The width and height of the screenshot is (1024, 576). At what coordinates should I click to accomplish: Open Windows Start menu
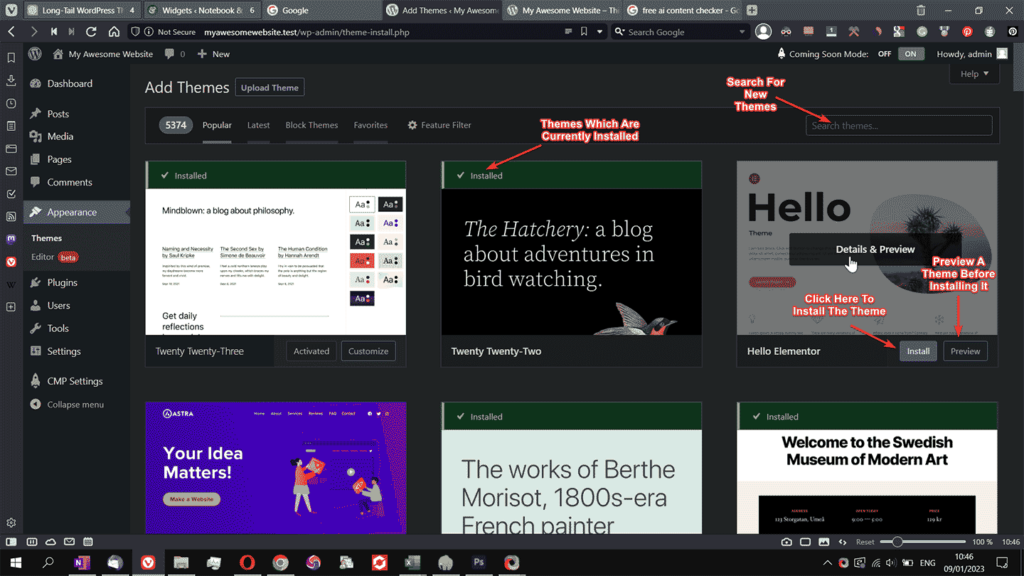pyautogui.click(x=16, y=562)
